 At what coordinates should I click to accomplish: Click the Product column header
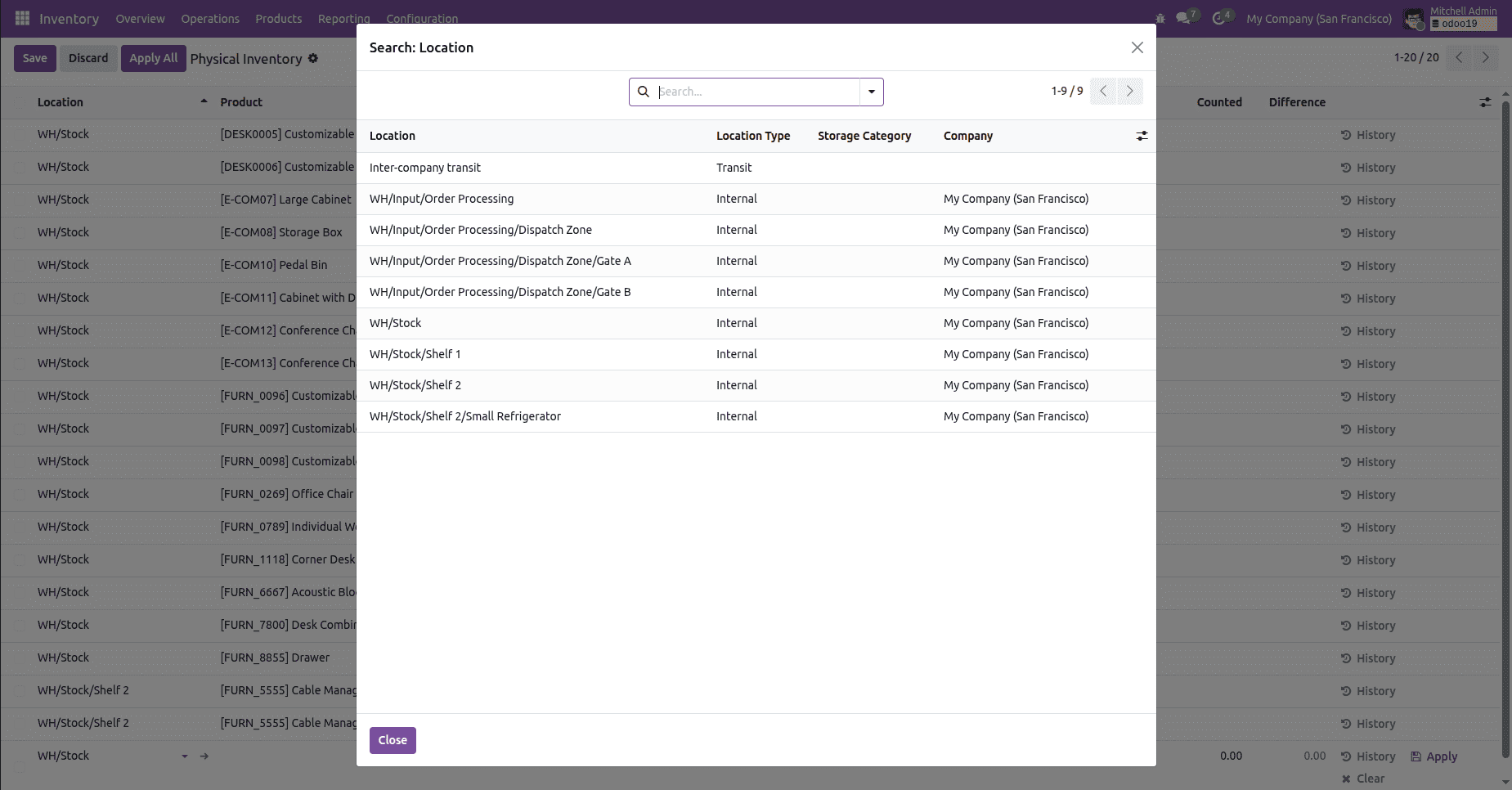241,102
